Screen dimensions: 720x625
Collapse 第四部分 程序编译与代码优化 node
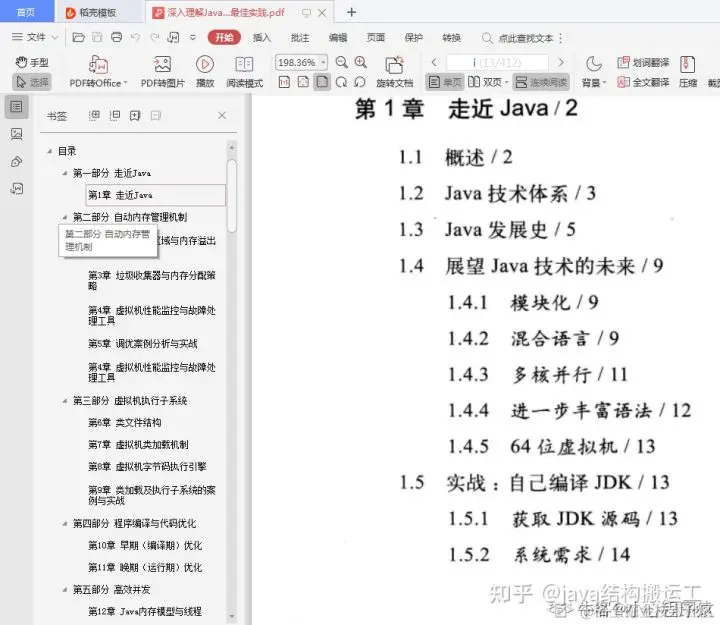[65, 524]
